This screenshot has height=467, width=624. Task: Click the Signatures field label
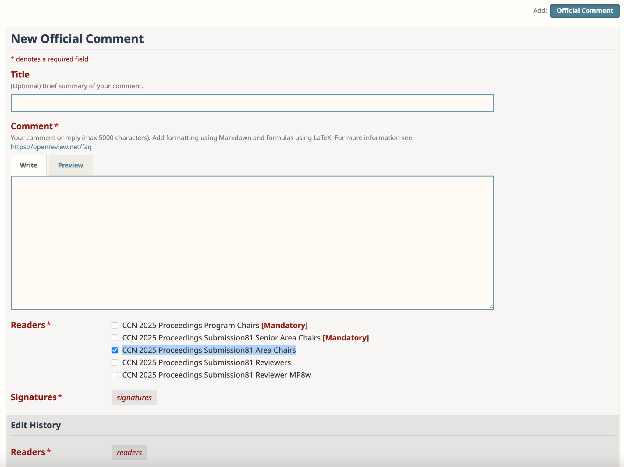click(x=36, y=397)
